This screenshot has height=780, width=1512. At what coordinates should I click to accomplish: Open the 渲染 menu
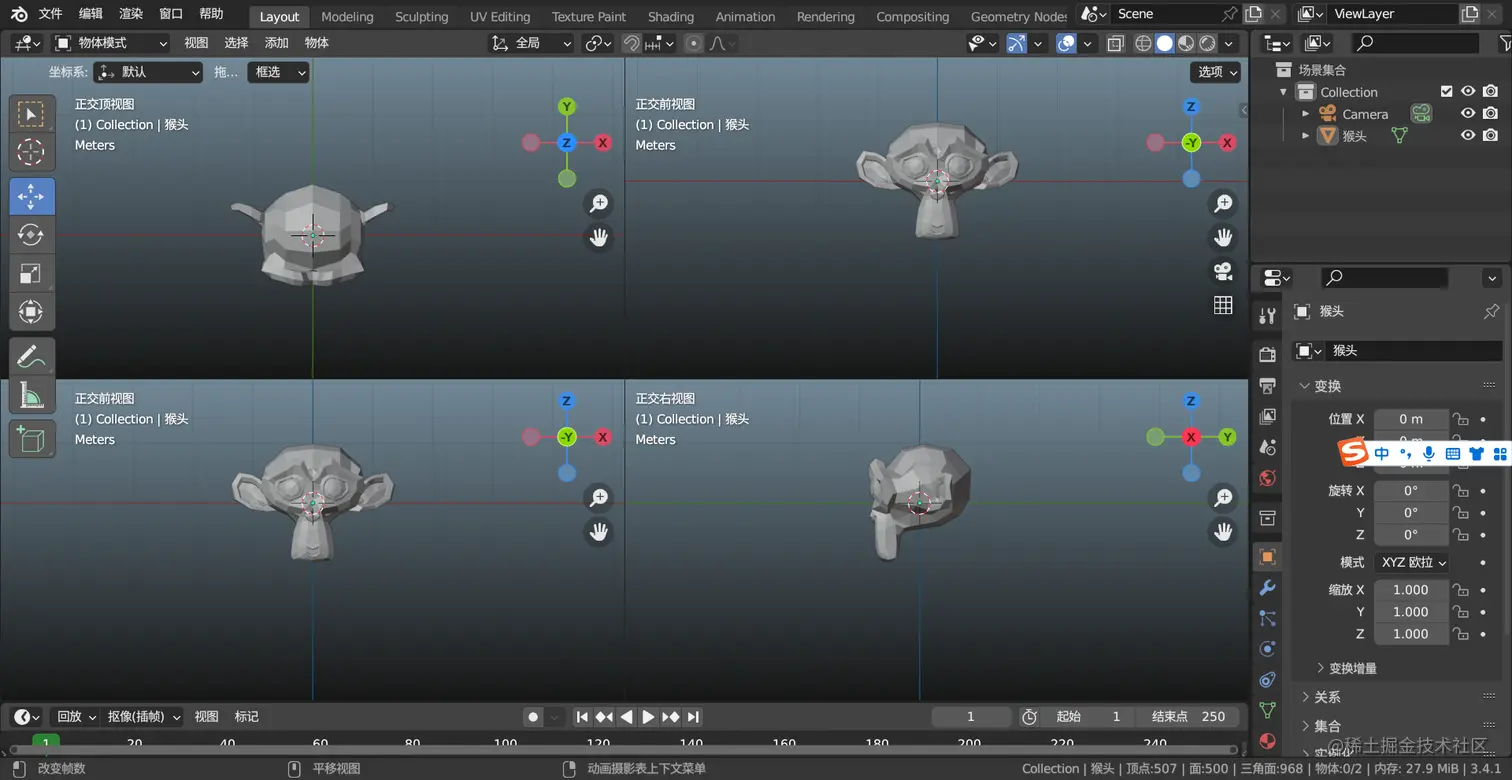131,14
